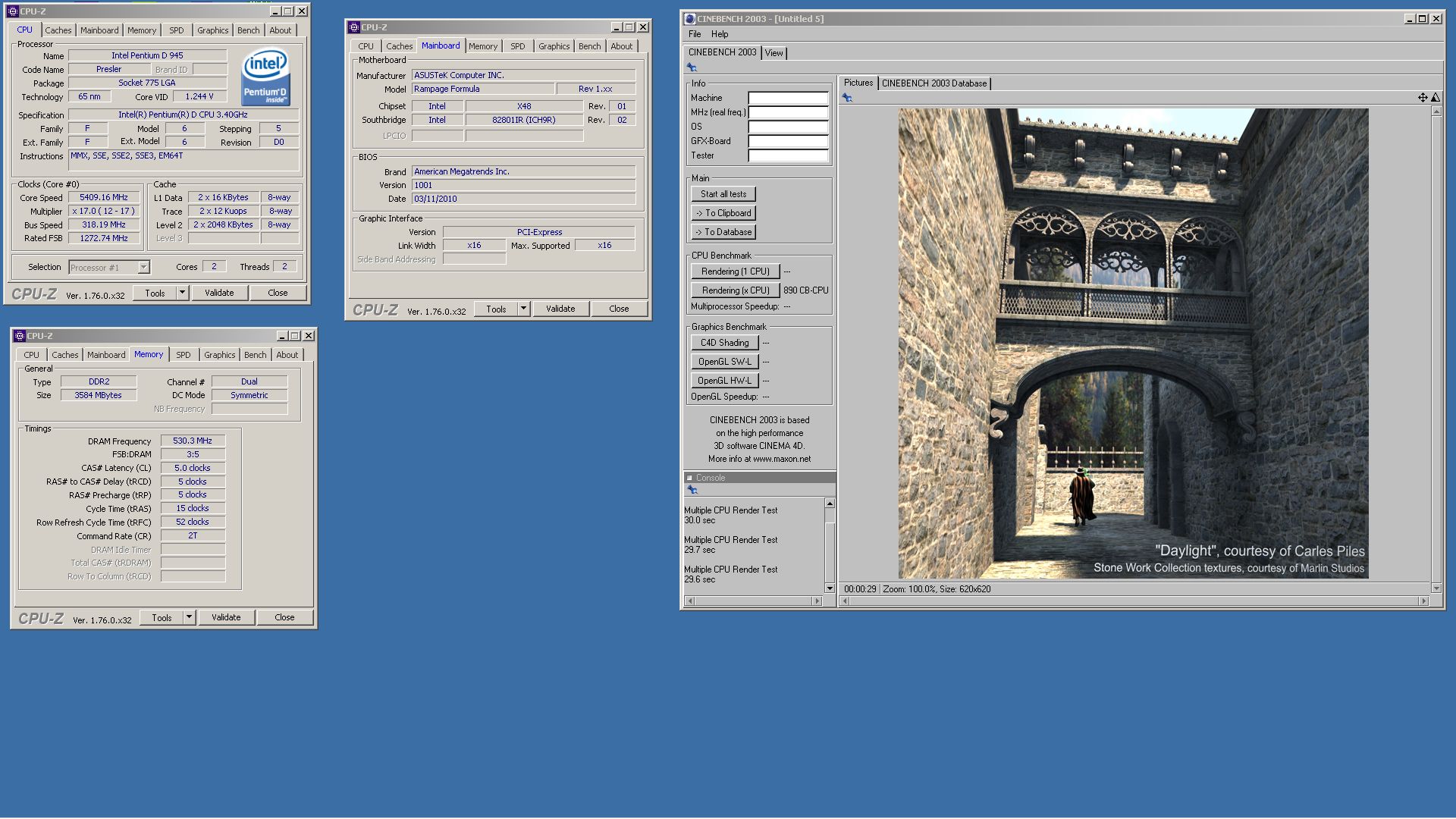Screen dimensions: 1456x819
Task: Click Close button in the Memory window
Action: [284, 617]
